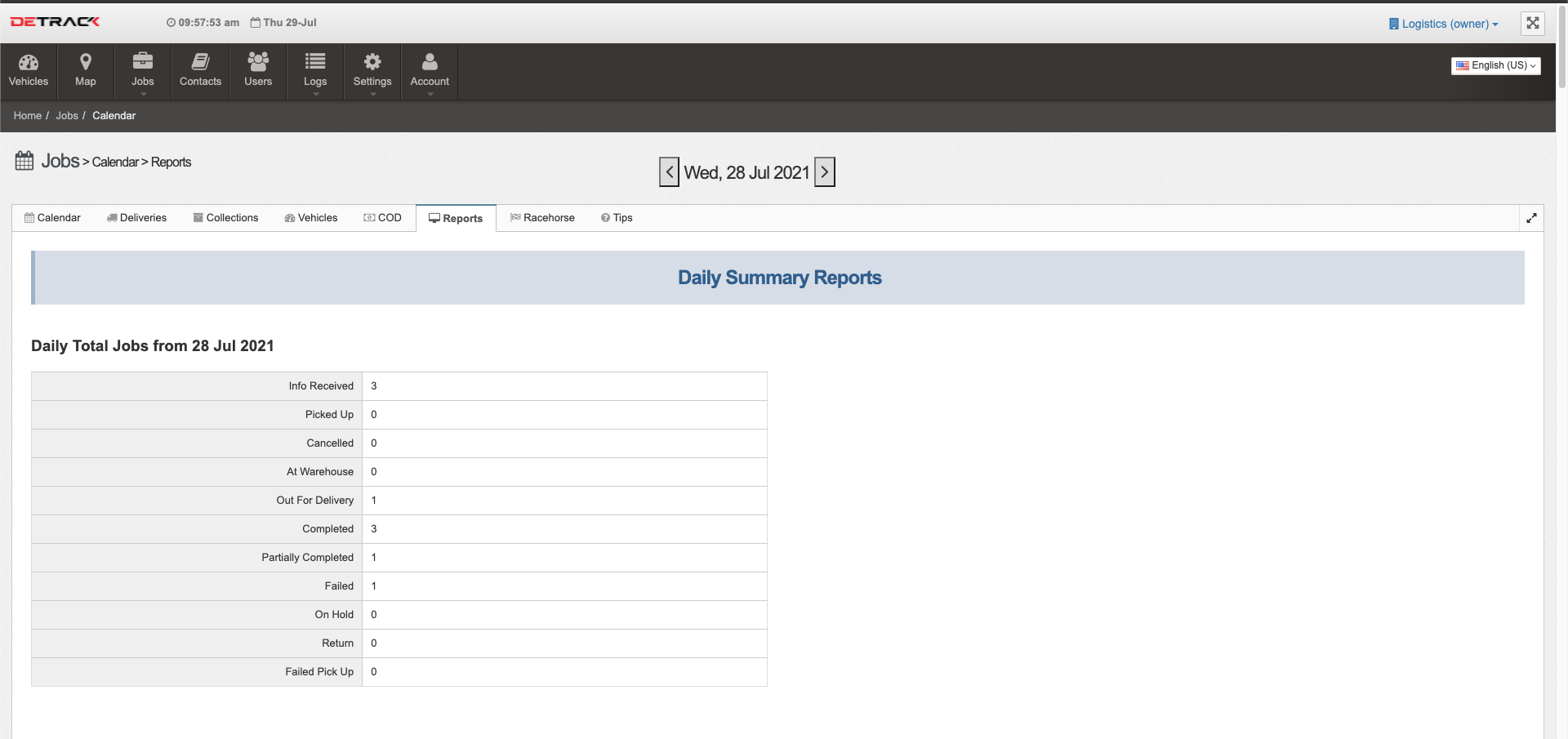Click the Calendar breadcrumb item

(114, 116)
